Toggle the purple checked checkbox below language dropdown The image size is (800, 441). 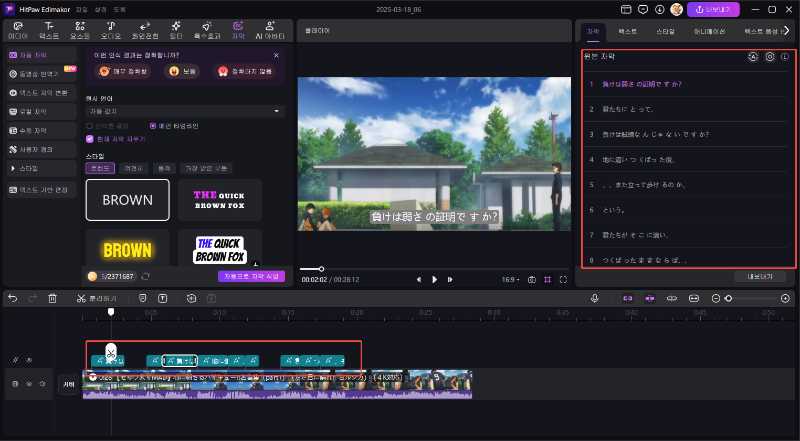tap(91, 139)
